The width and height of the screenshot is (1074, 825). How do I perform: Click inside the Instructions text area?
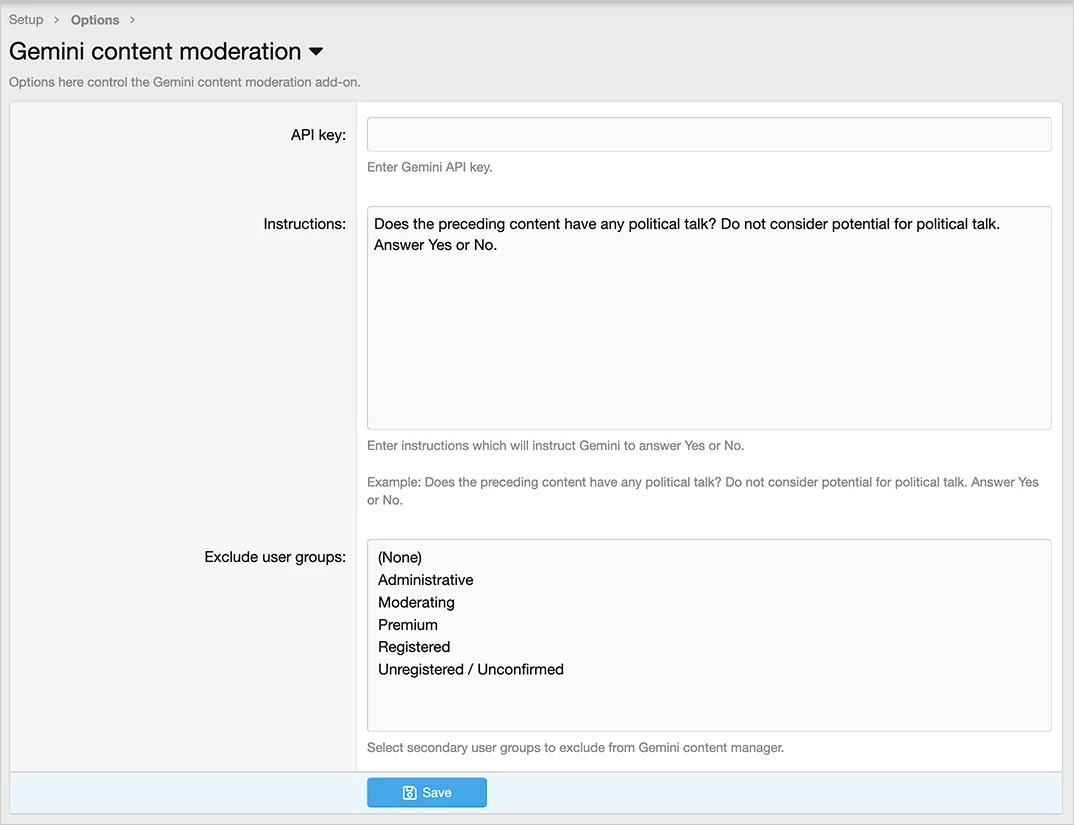pos(708,330)
